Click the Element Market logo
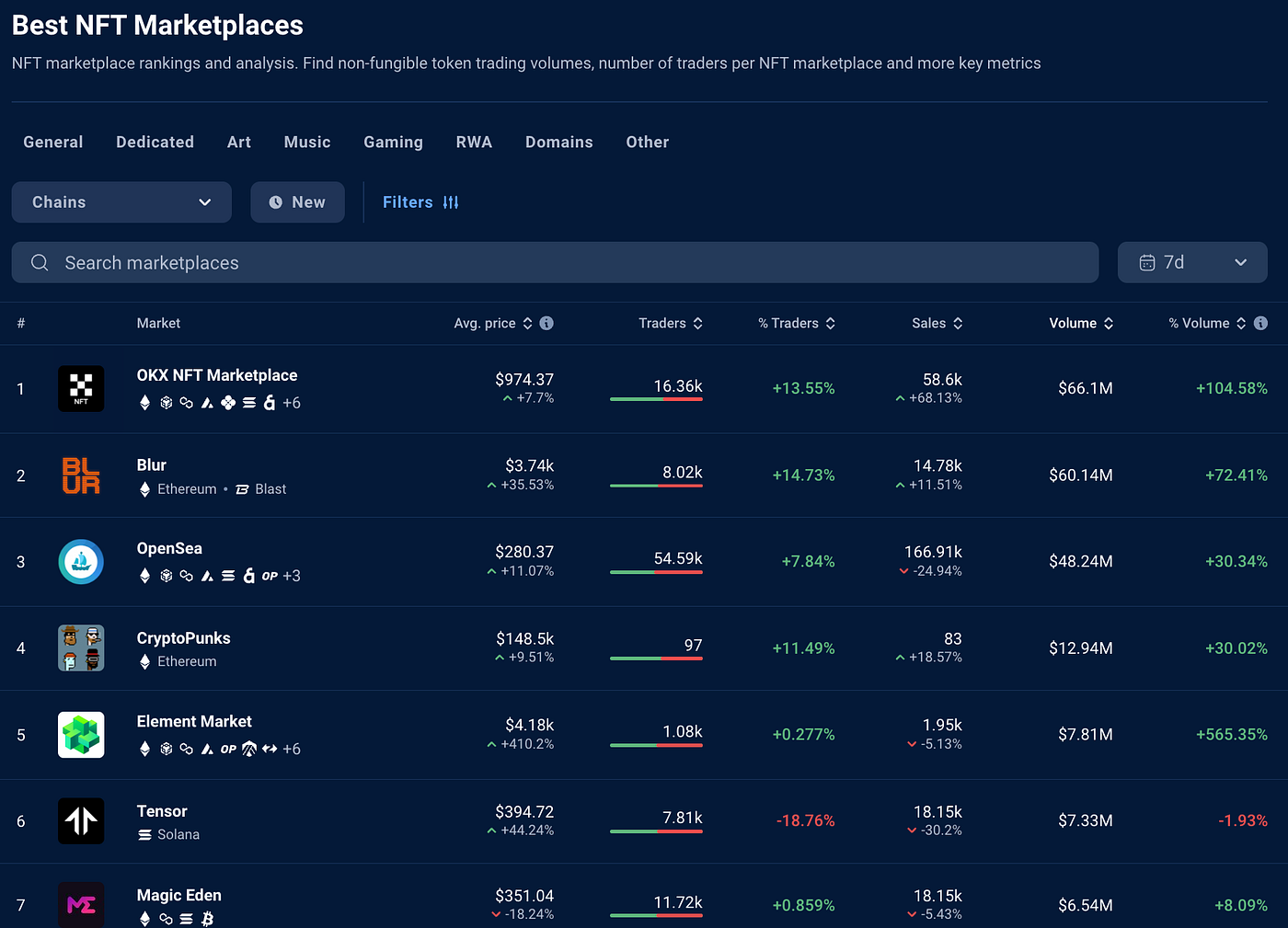Image resolution: width=1288 pixels, height=928 pixels. point(81,735)
